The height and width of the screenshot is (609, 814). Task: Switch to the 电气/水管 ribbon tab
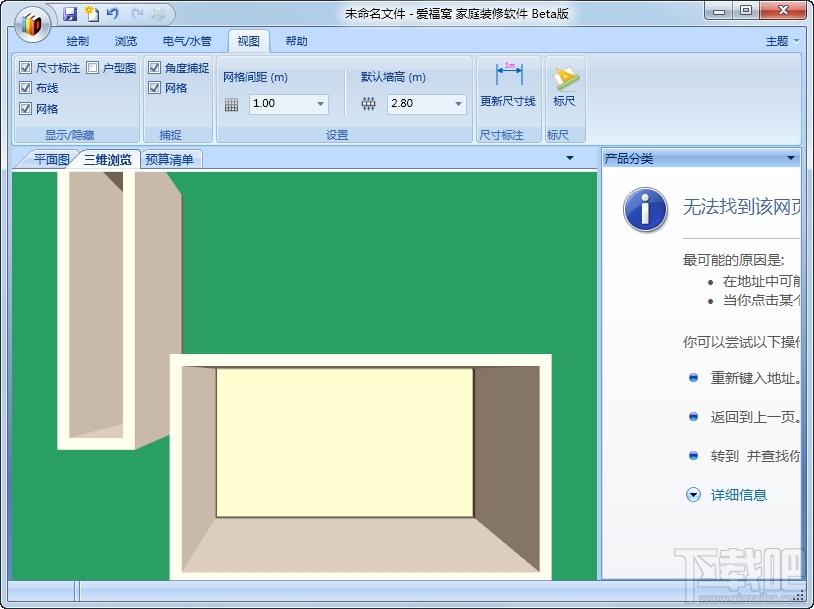187,41
